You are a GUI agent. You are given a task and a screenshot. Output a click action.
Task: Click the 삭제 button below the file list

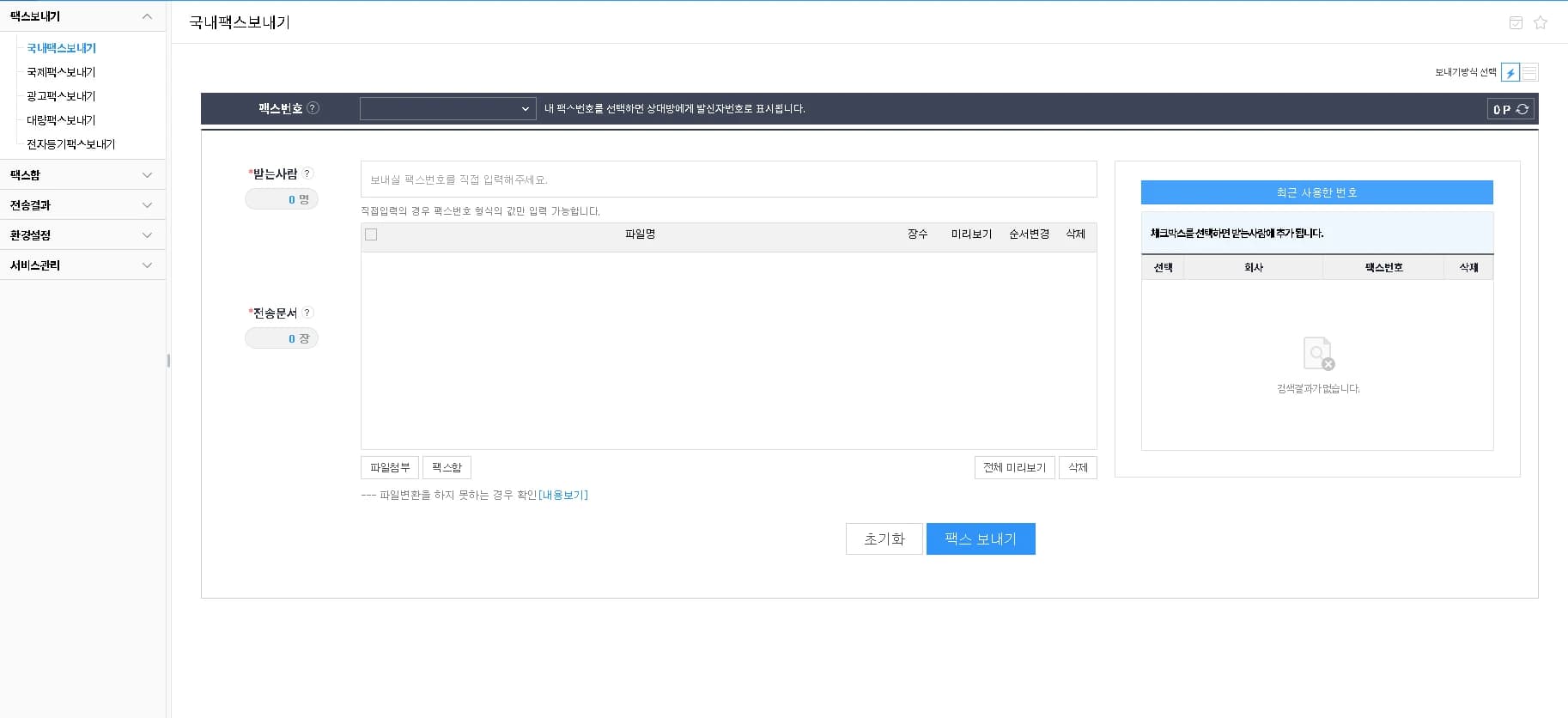[1078, 467]
